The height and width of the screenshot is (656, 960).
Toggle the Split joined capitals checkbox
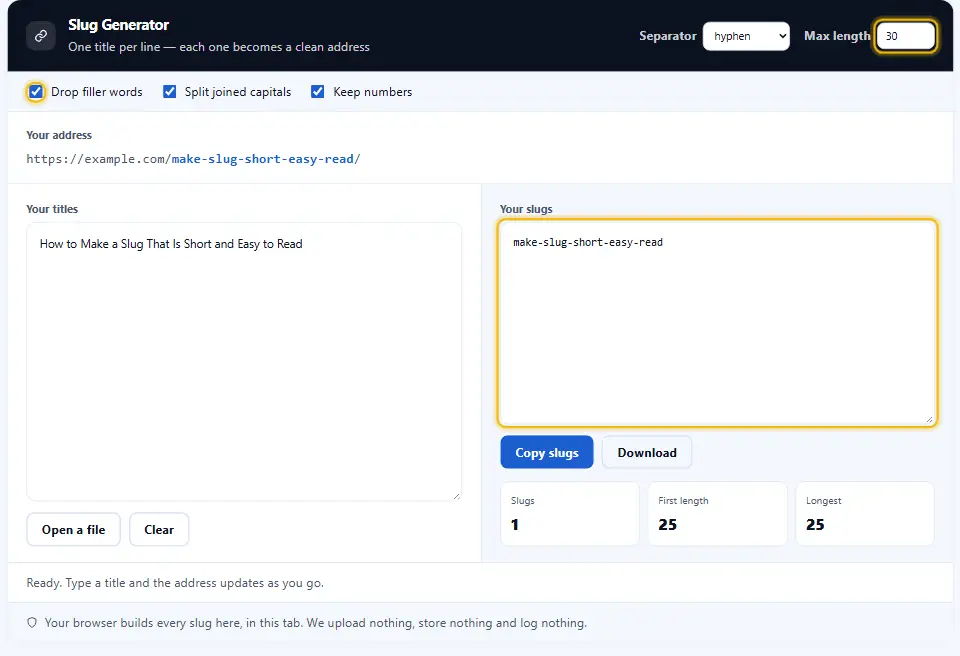click(x=170, y=92)
